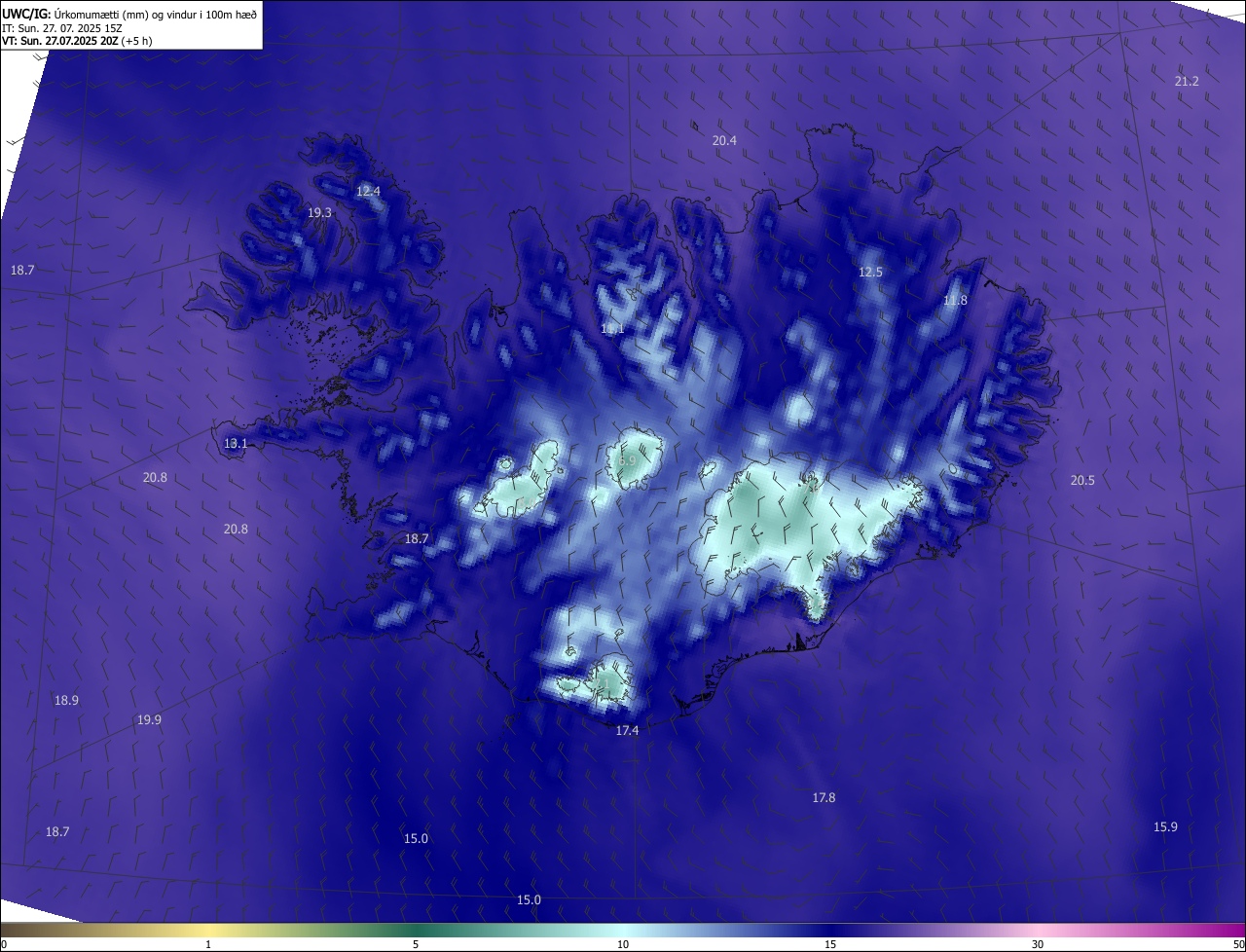Viewport: 1246px width, 952px height.
Task: Click the color scale tick label 30
Action: (1038, 944)
